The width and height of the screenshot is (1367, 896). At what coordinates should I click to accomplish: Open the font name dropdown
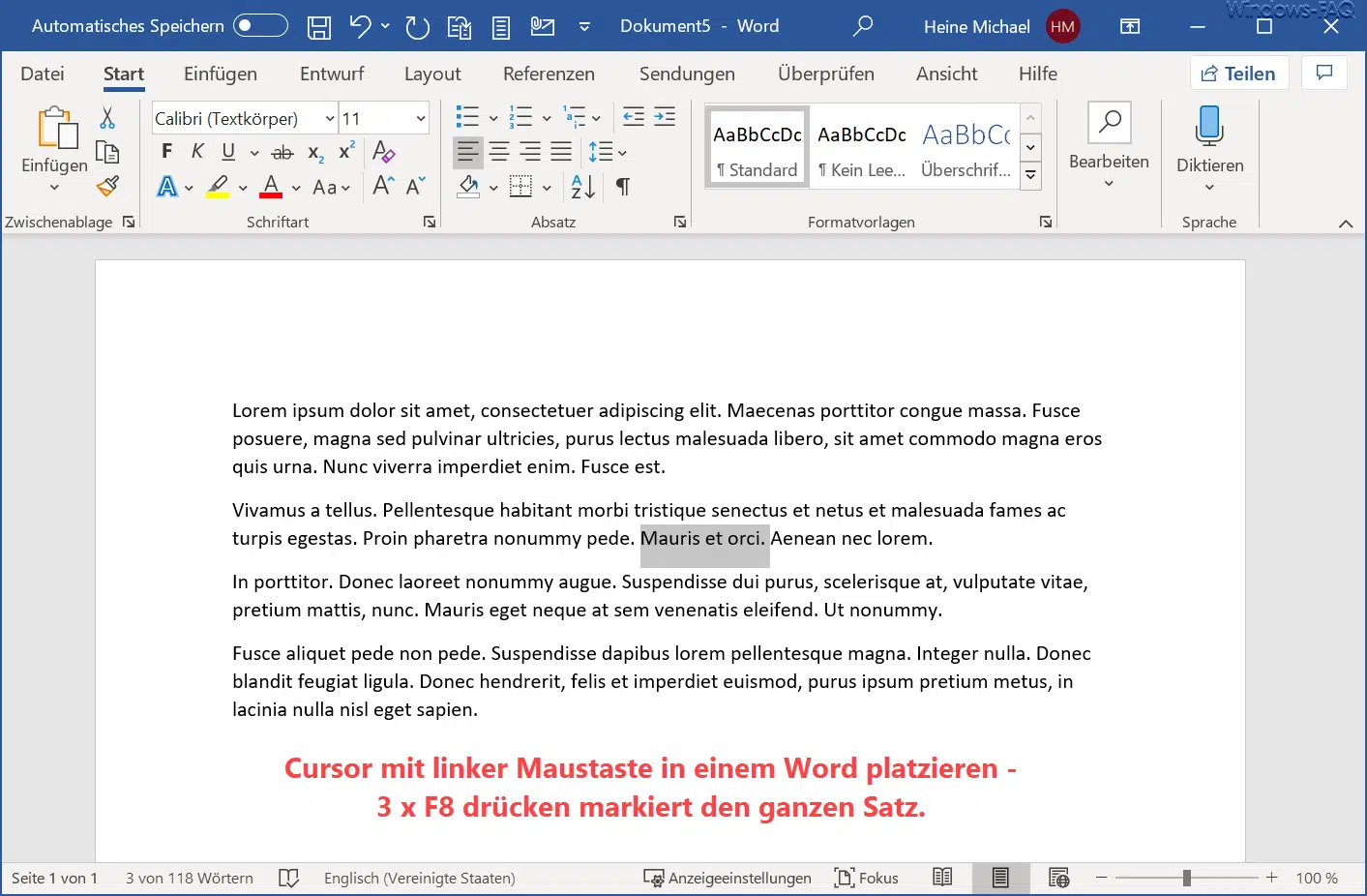coord(329,119)
